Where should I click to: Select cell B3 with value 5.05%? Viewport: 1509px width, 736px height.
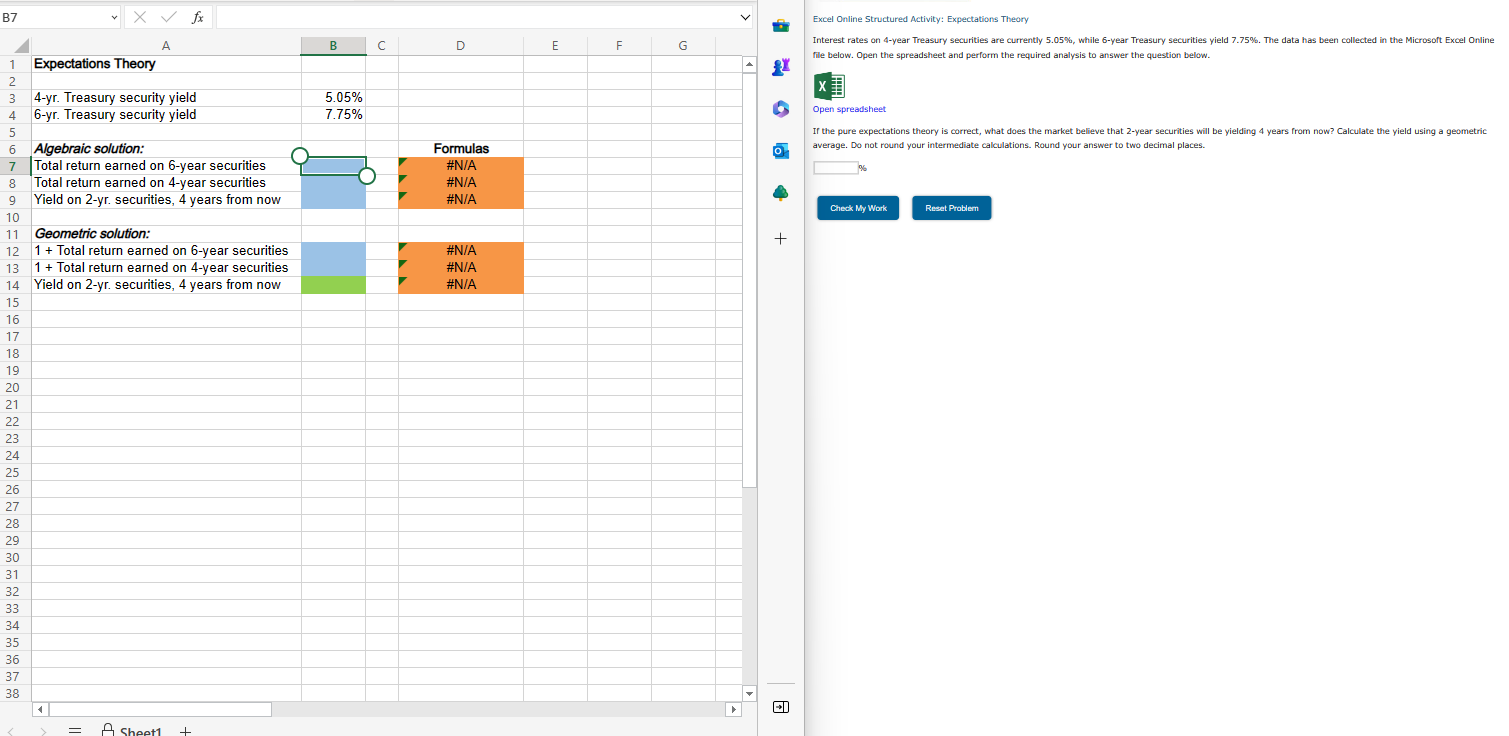tap(333, 97)
